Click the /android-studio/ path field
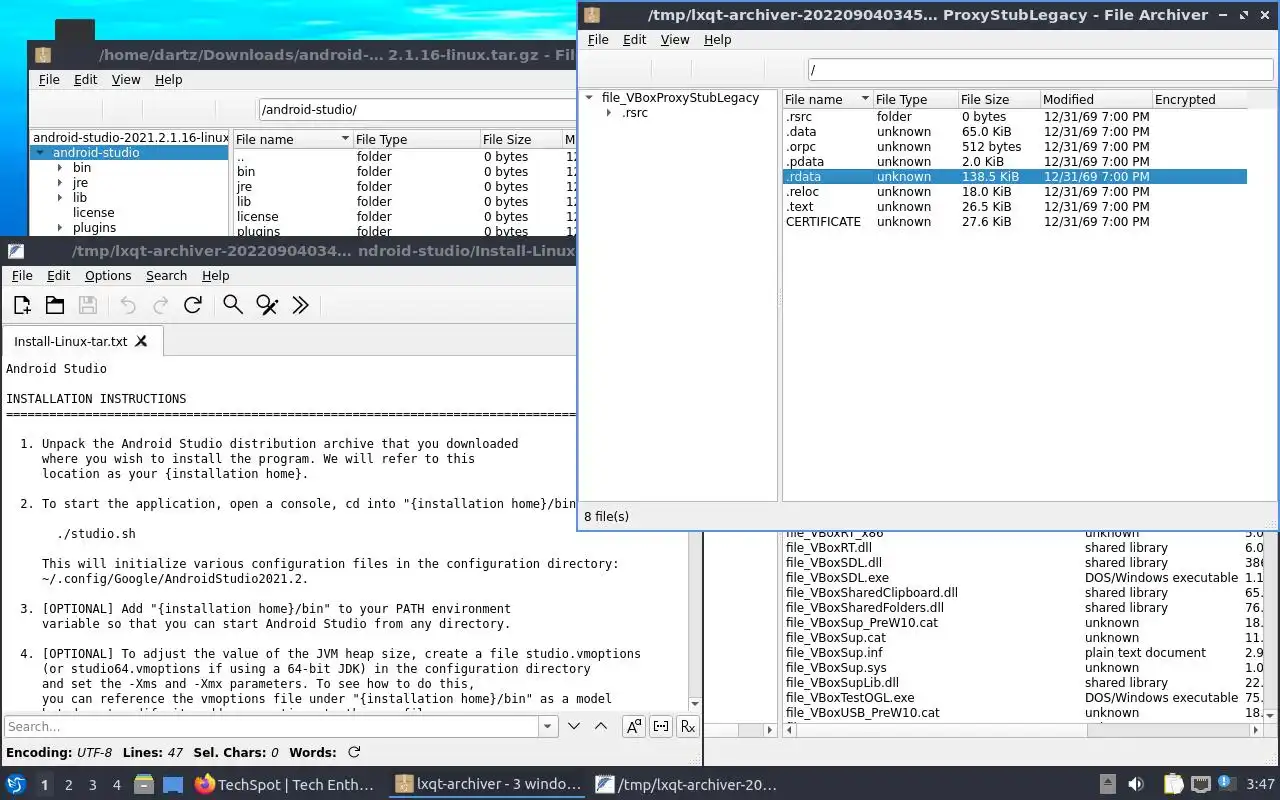Image resolution: width=1280 pixels, height=800 pixels. (418, 110)
